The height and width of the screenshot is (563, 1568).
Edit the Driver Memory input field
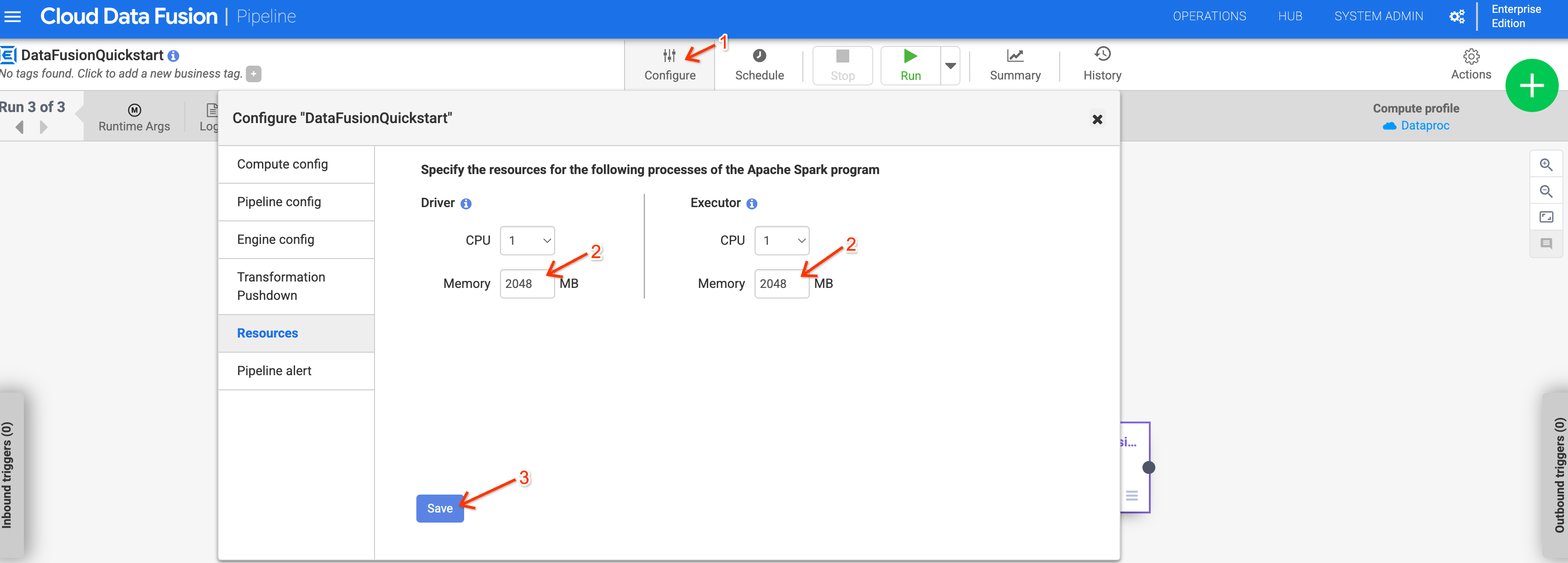(x=525, y=283)
